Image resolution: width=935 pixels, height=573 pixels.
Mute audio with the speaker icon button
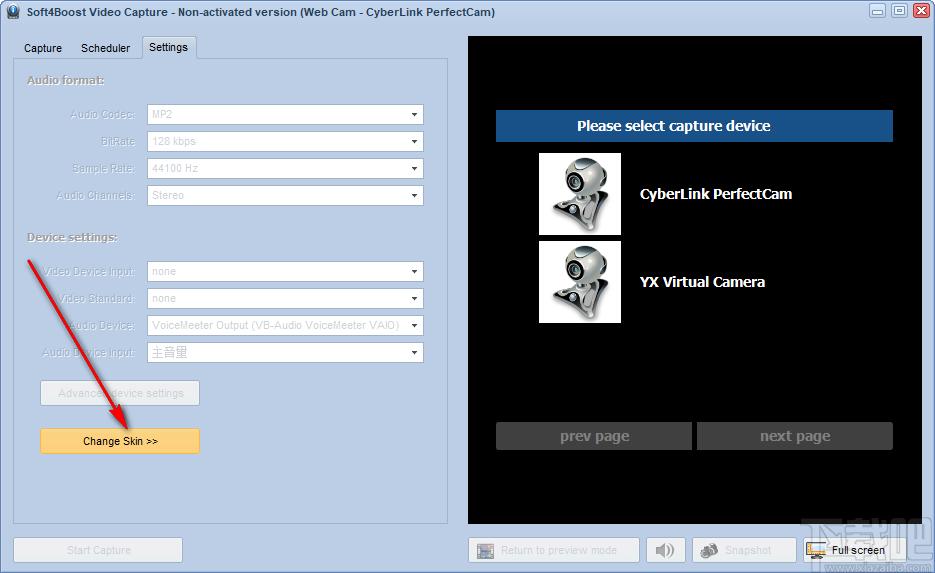(x=665, y=550)
